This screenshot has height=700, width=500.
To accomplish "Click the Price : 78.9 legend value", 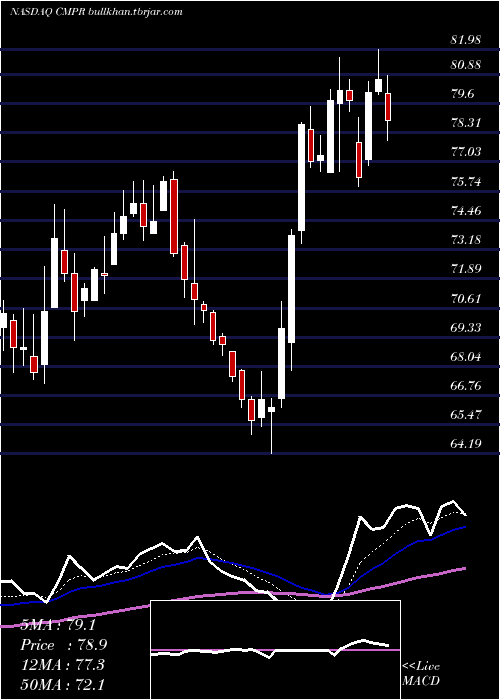I will (63, 645).
